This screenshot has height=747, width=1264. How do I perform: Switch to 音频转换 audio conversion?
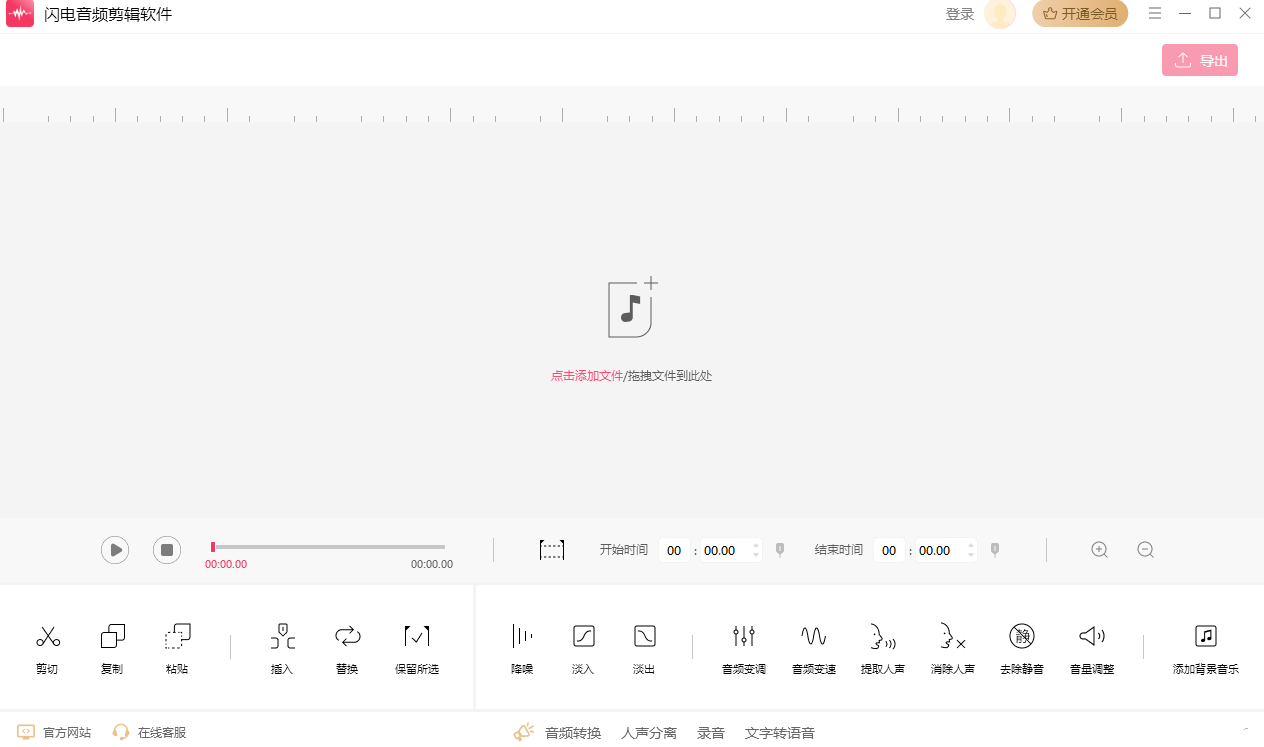(x=572, y=733)
